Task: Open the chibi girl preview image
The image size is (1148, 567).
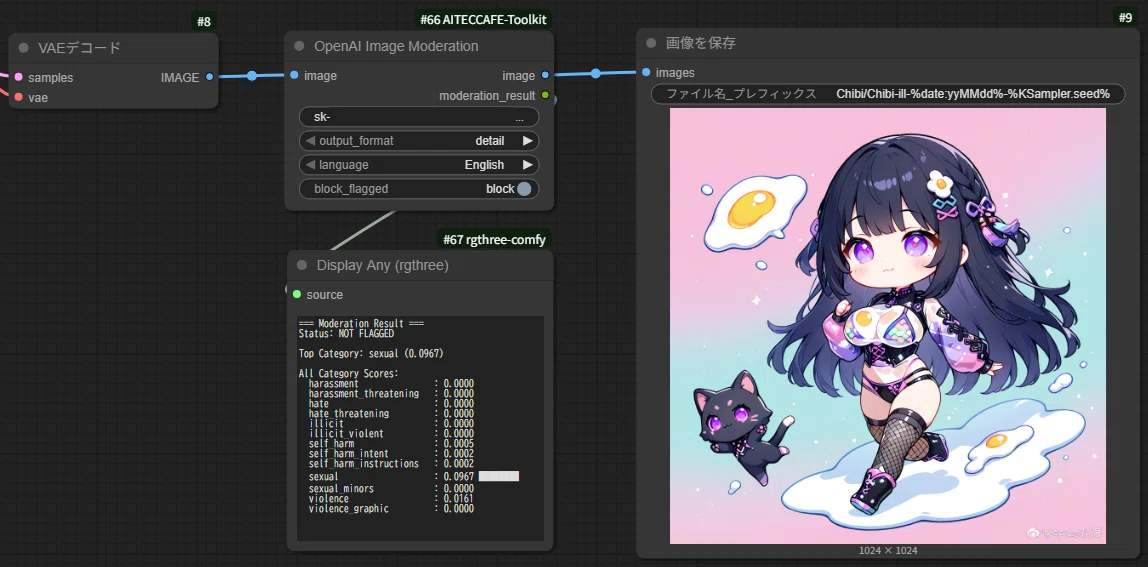Action: pyautogui.click(x=887, y=326)
